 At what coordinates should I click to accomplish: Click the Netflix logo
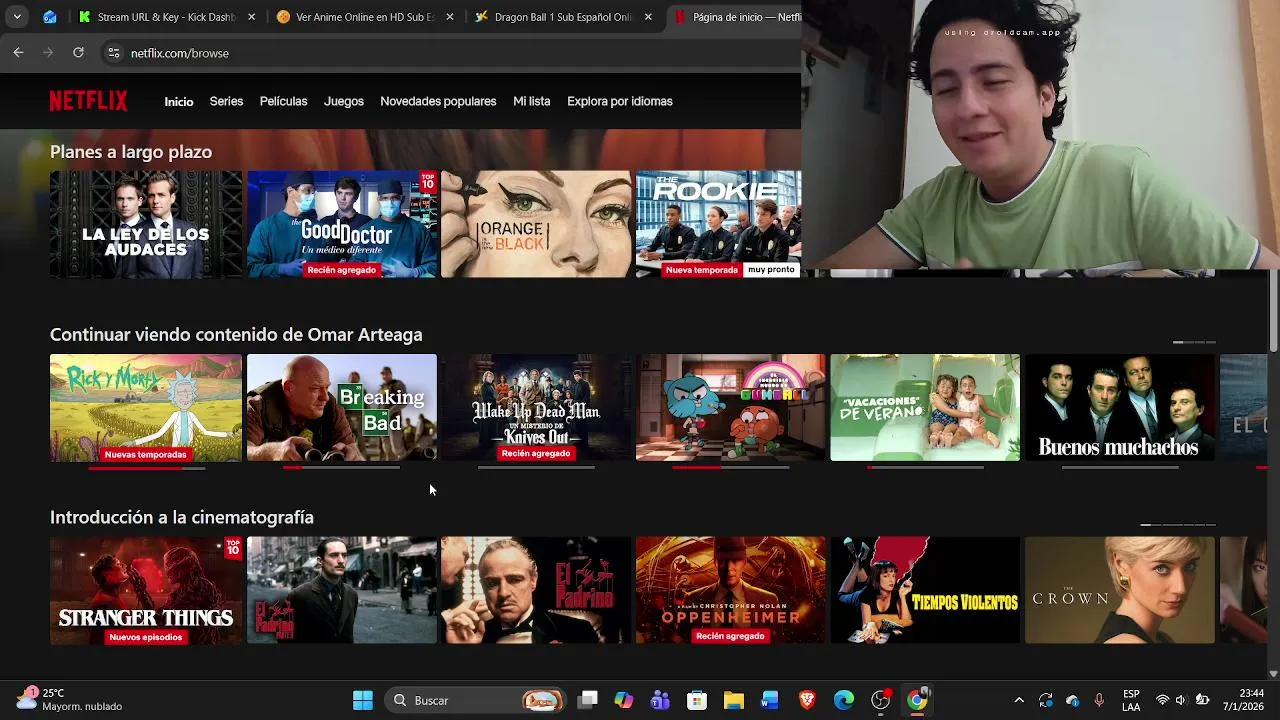click(x=88, y=101)
